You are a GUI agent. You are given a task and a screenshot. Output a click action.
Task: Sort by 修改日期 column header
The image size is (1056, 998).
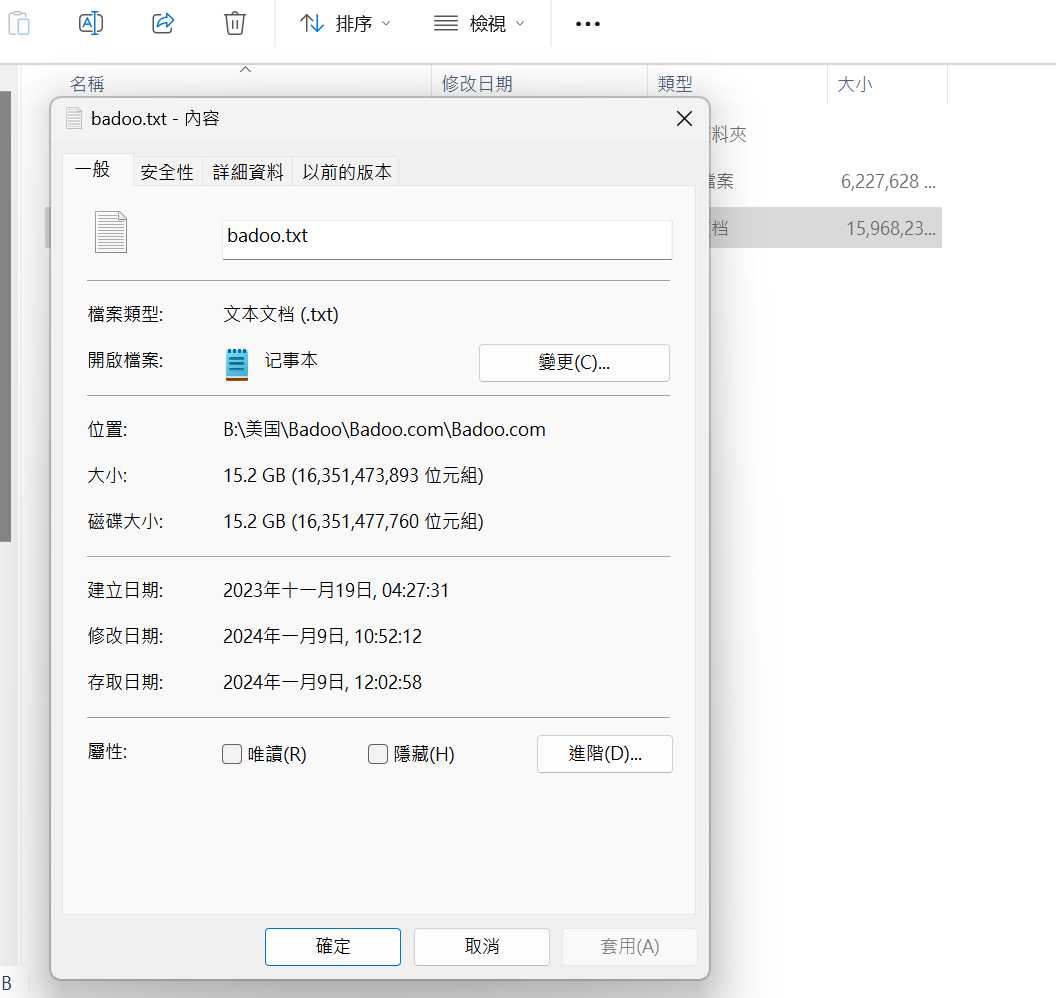477,84
